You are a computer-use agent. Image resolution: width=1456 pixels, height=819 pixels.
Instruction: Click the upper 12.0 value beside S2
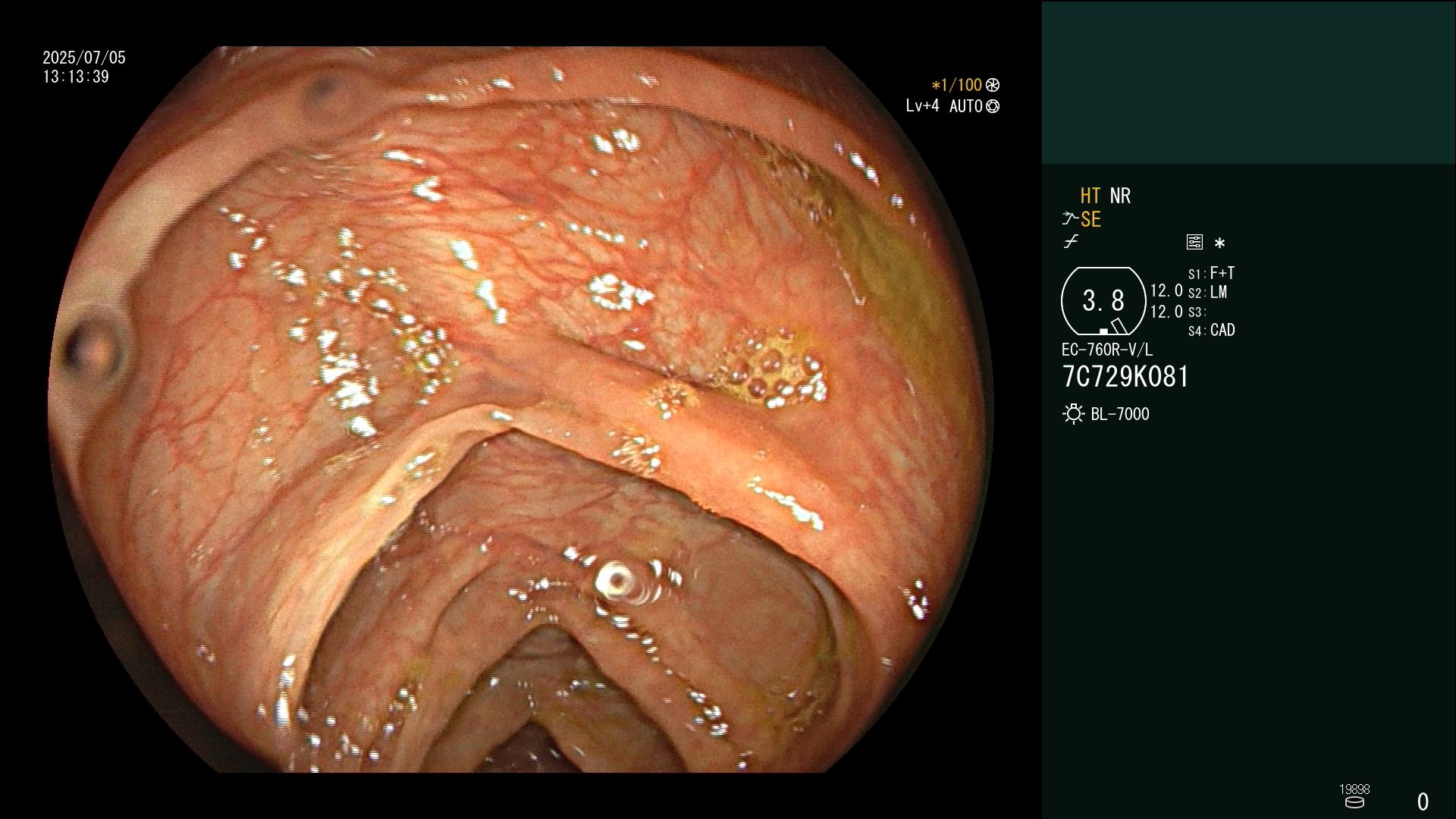[x=1166, y=291]
